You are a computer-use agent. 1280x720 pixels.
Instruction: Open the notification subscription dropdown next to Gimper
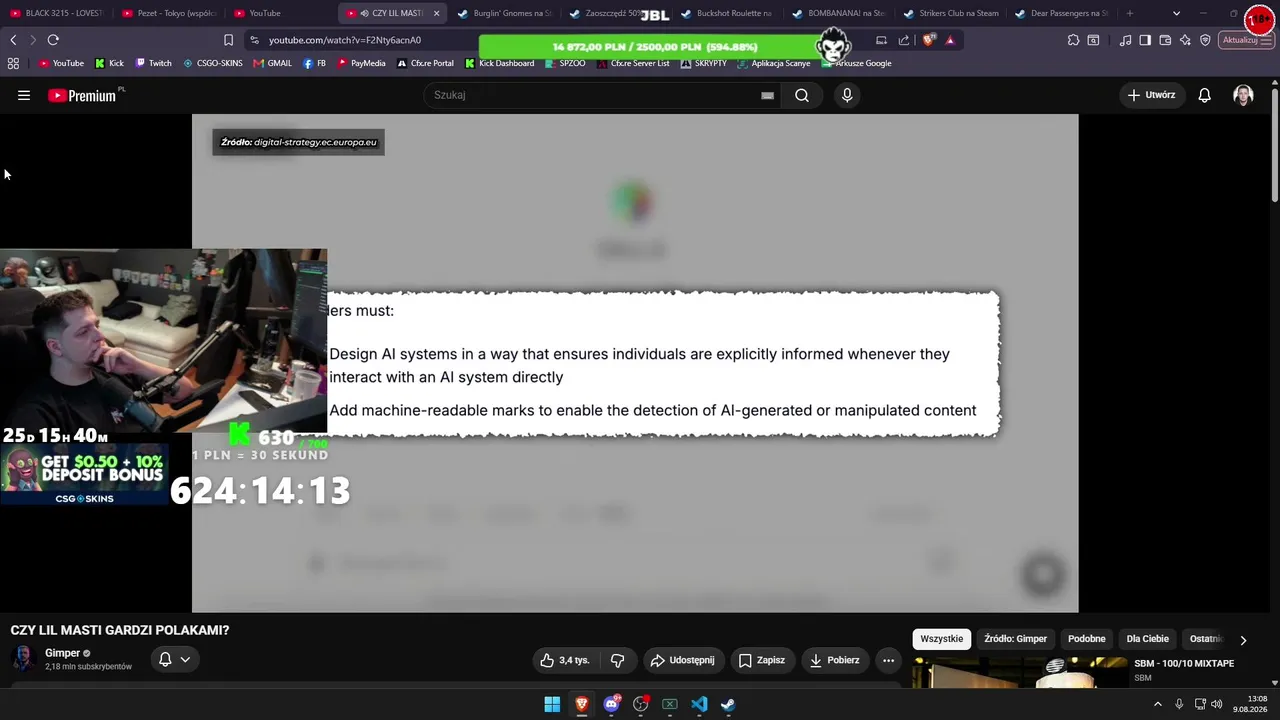(x=174, y=659)
